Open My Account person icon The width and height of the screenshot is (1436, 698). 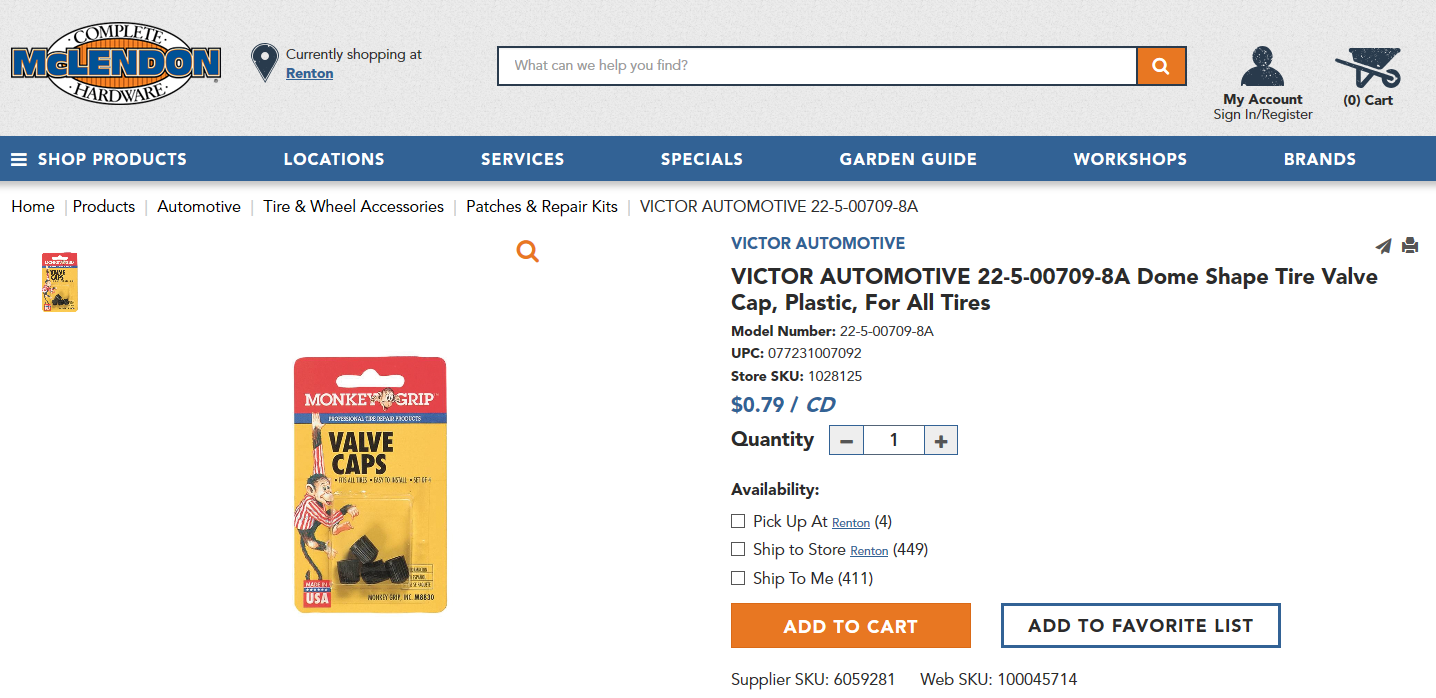1262,67
